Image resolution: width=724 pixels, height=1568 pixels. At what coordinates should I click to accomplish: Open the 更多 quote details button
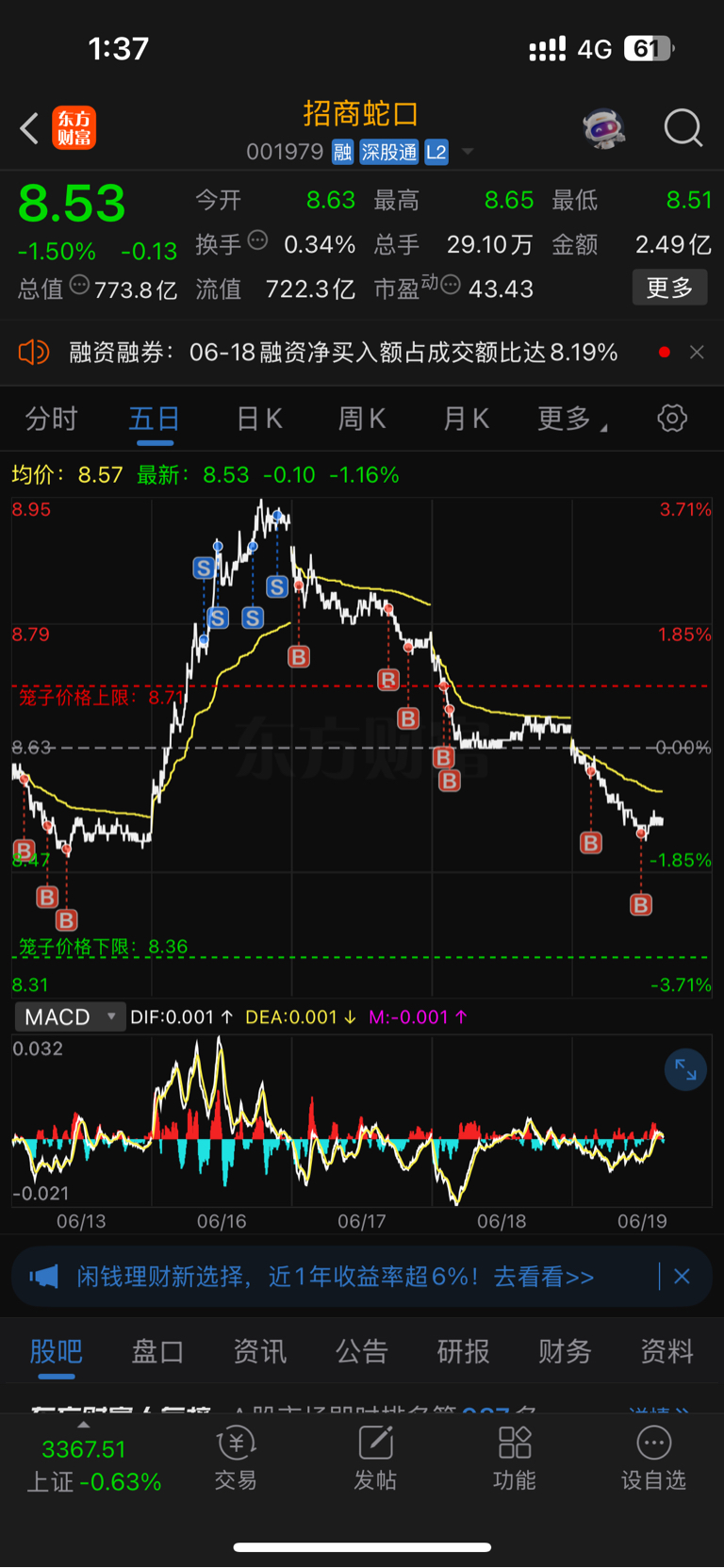[x=669, y=288]
